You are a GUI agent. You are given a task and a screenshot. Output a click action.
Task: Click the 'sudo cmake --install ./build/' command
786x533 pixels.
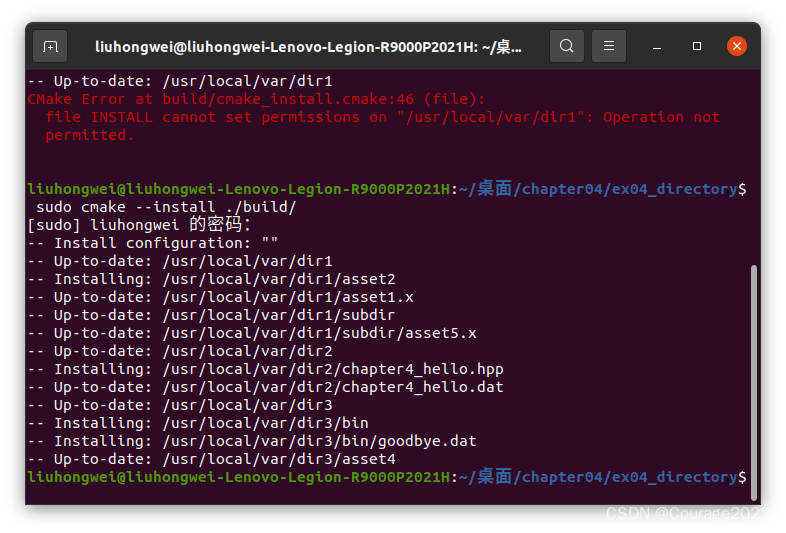(166, 207)
